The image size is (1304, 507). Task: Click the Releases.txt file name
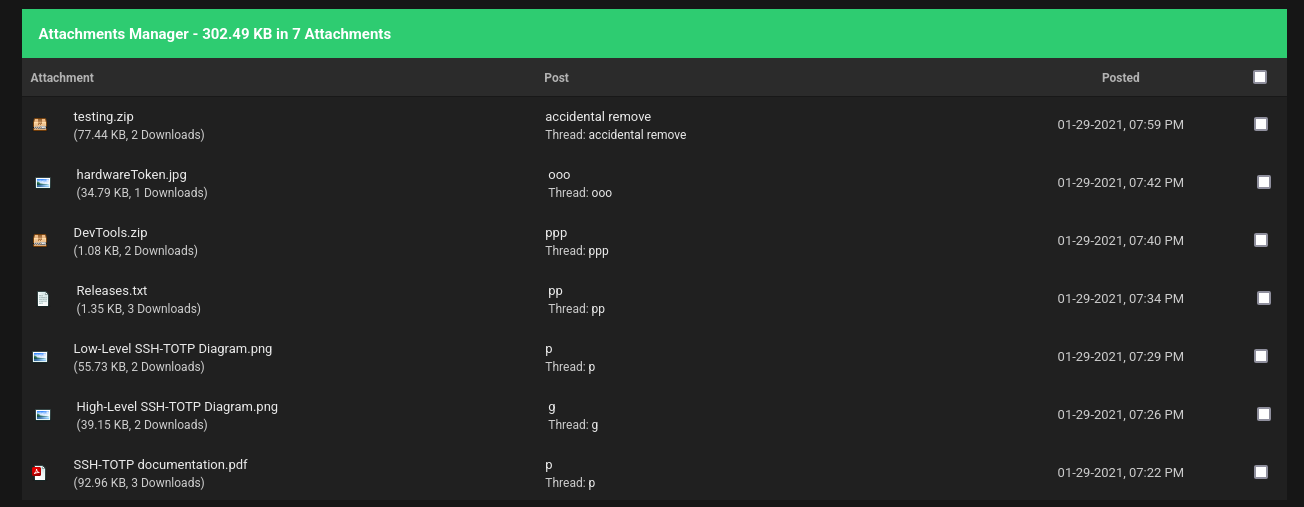point(112,291)
